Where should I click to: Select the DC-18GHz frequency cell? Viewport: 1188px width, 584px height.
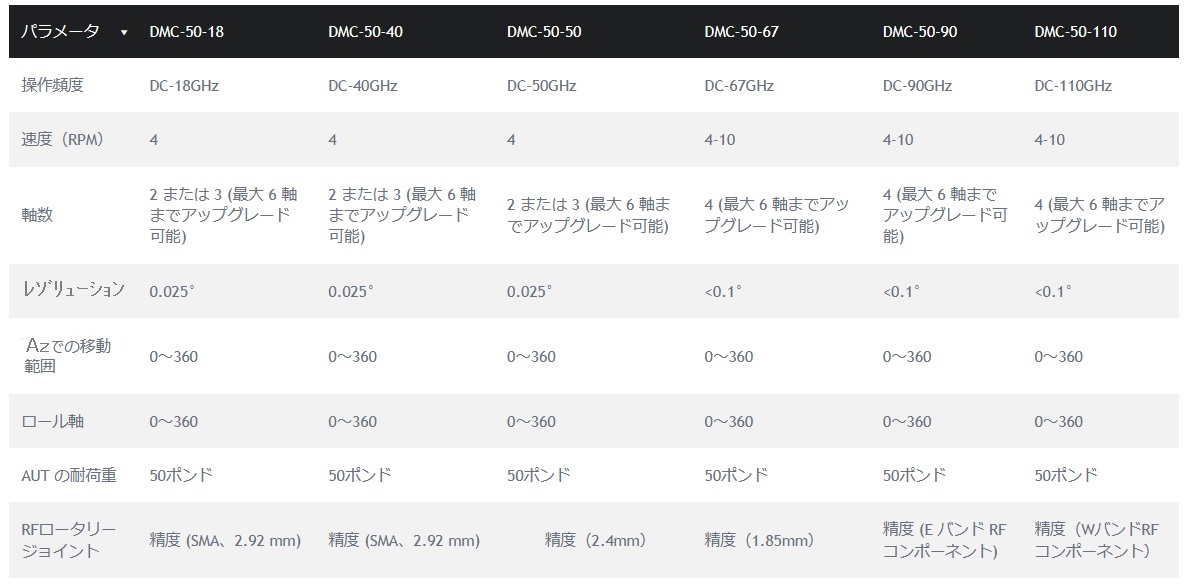(x=184, y=86)
